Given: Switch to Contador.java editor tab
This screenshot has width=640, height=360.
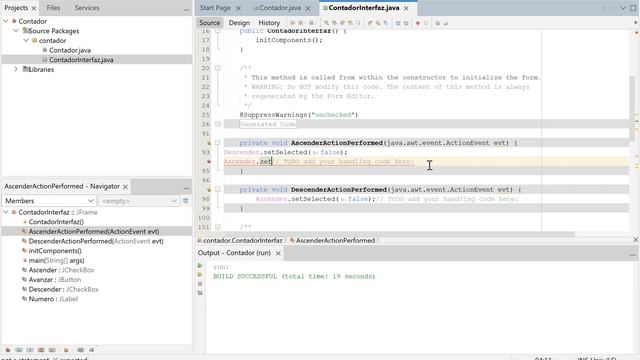Looking at the screenshot, I should [280, 8].
